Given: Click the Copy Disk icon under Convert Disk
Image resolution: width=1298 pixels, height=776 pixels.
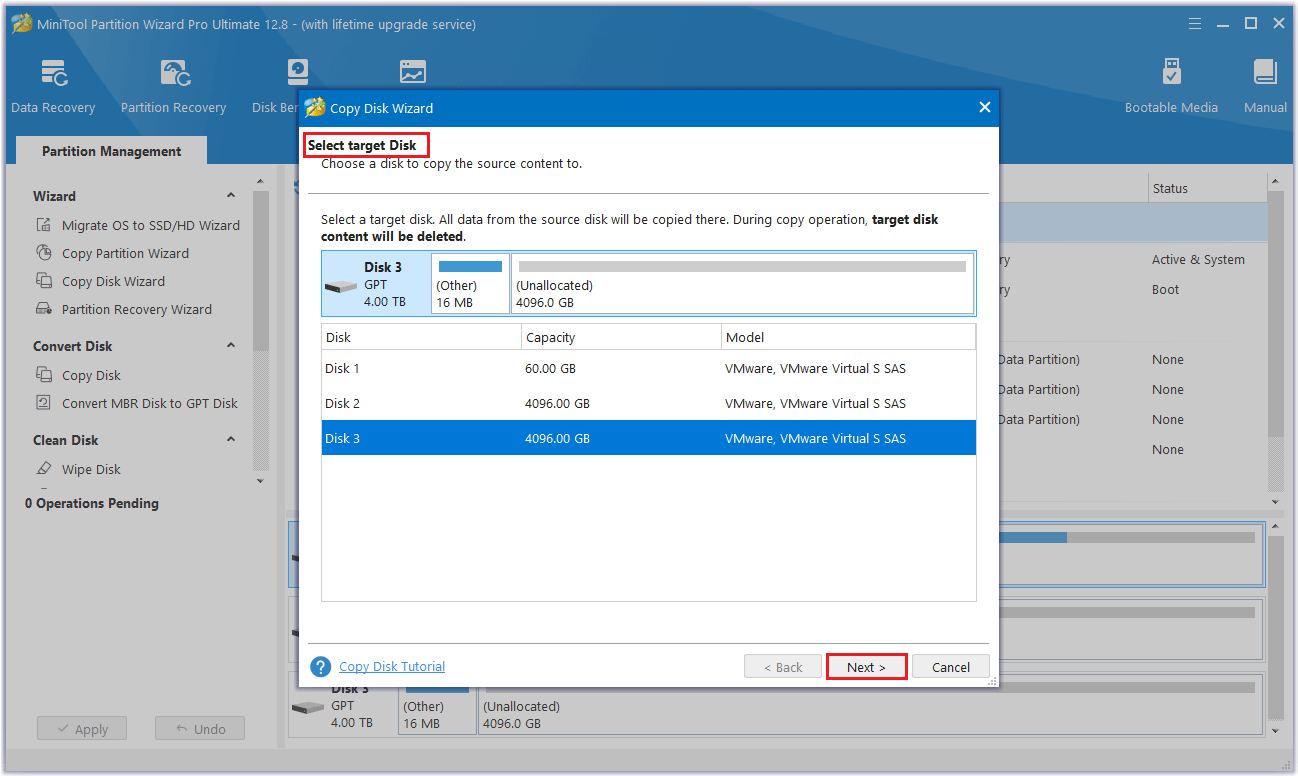Looking at the screenshot, I should click(x=44, y=375).
